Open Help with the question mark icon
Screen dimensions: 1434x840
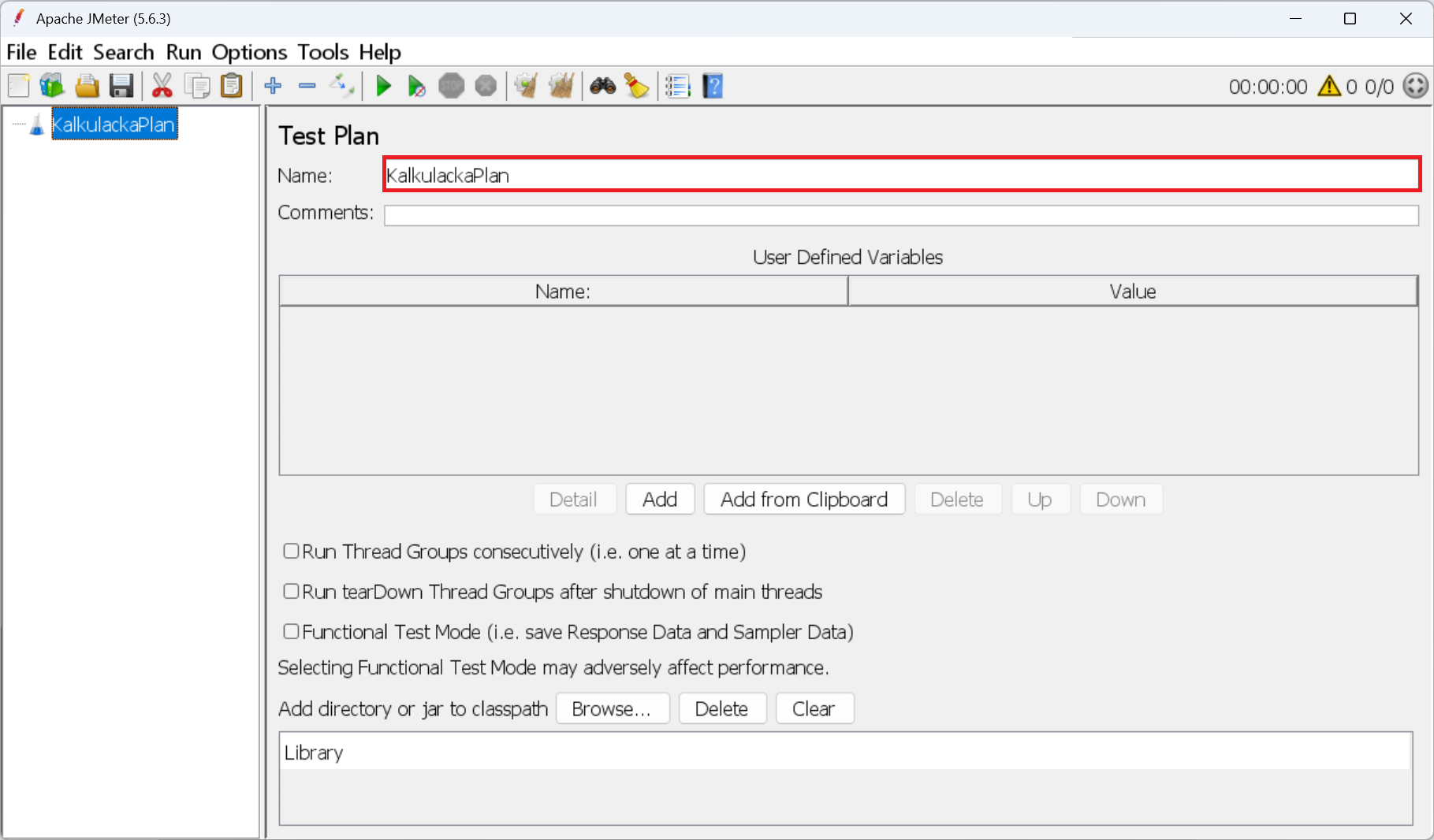coord(713,86)
